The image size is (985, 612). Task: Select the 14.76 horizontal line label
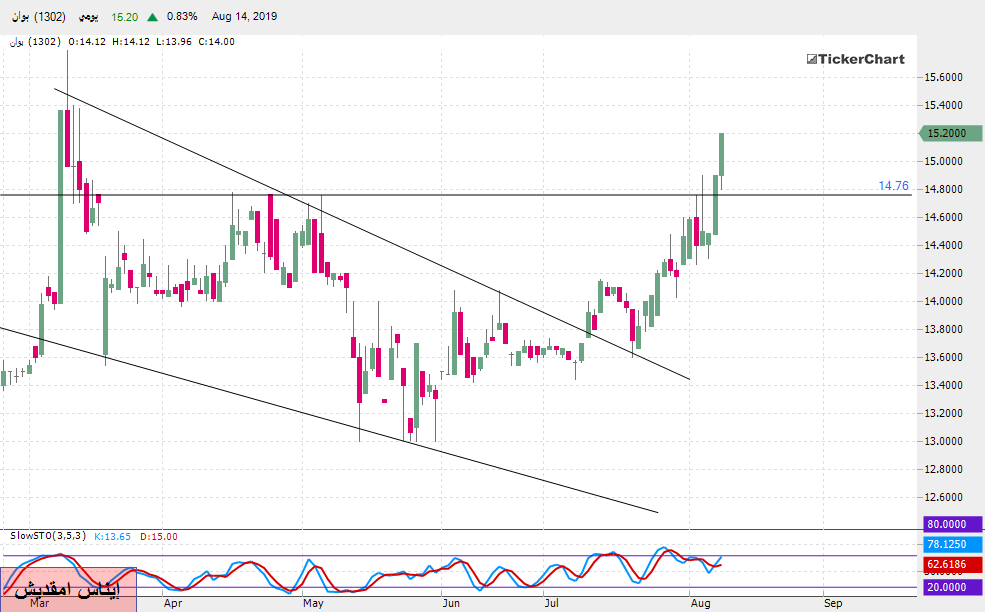click(x=893, y=185)
